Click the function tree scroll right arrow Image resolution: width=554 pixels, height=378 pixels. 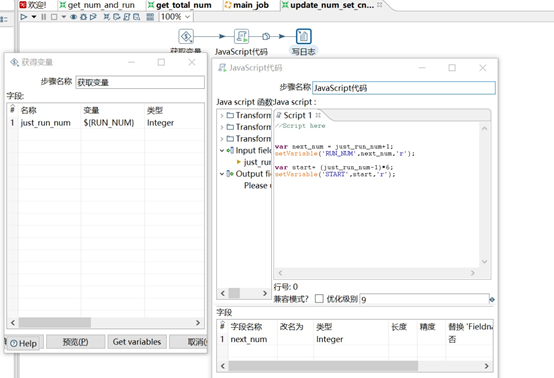(x=265, y=293)
